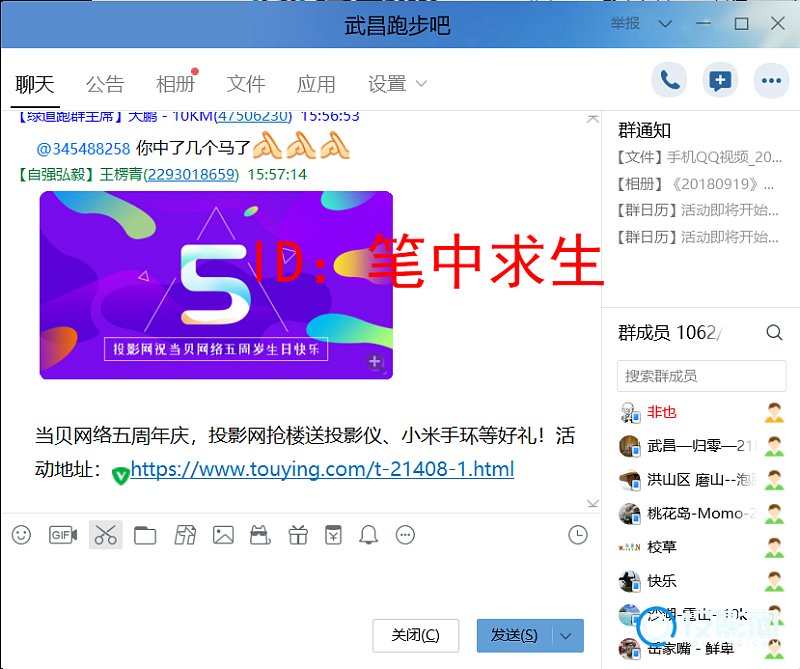Click avatar of member 非也
This screenshot has width=800, height=669.
click(629, 412)
